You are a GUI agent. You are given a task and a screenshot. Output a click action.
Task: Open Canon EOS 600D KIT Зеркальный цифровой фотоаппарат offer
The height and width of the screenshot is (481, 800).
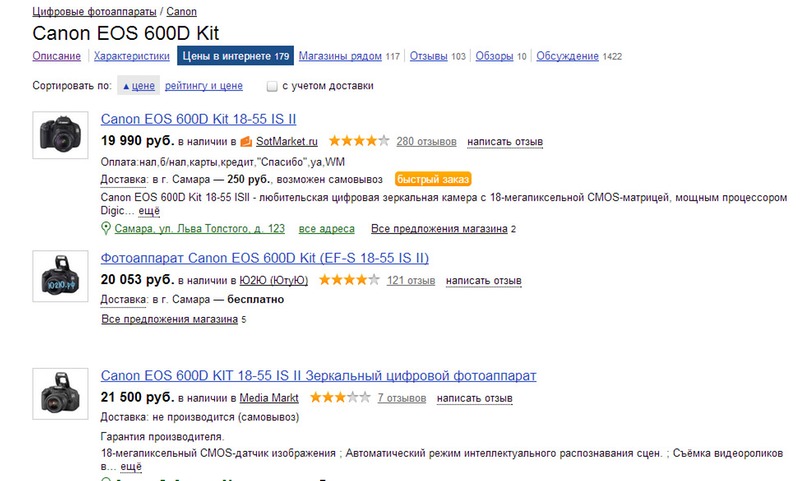(318, 376)
